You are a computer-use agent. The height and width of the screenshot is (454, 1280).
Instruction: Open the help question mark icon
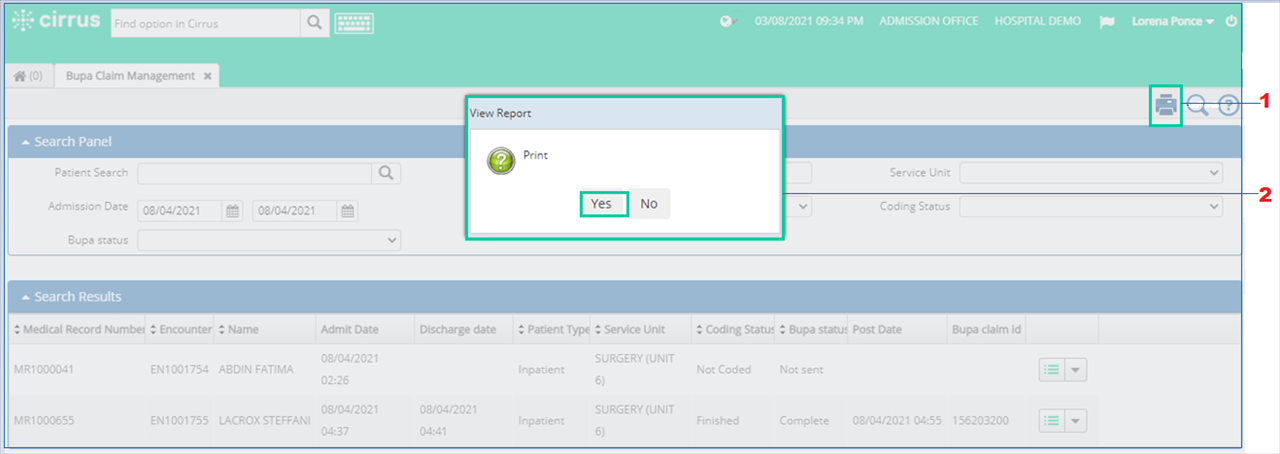coord(1228,105)
